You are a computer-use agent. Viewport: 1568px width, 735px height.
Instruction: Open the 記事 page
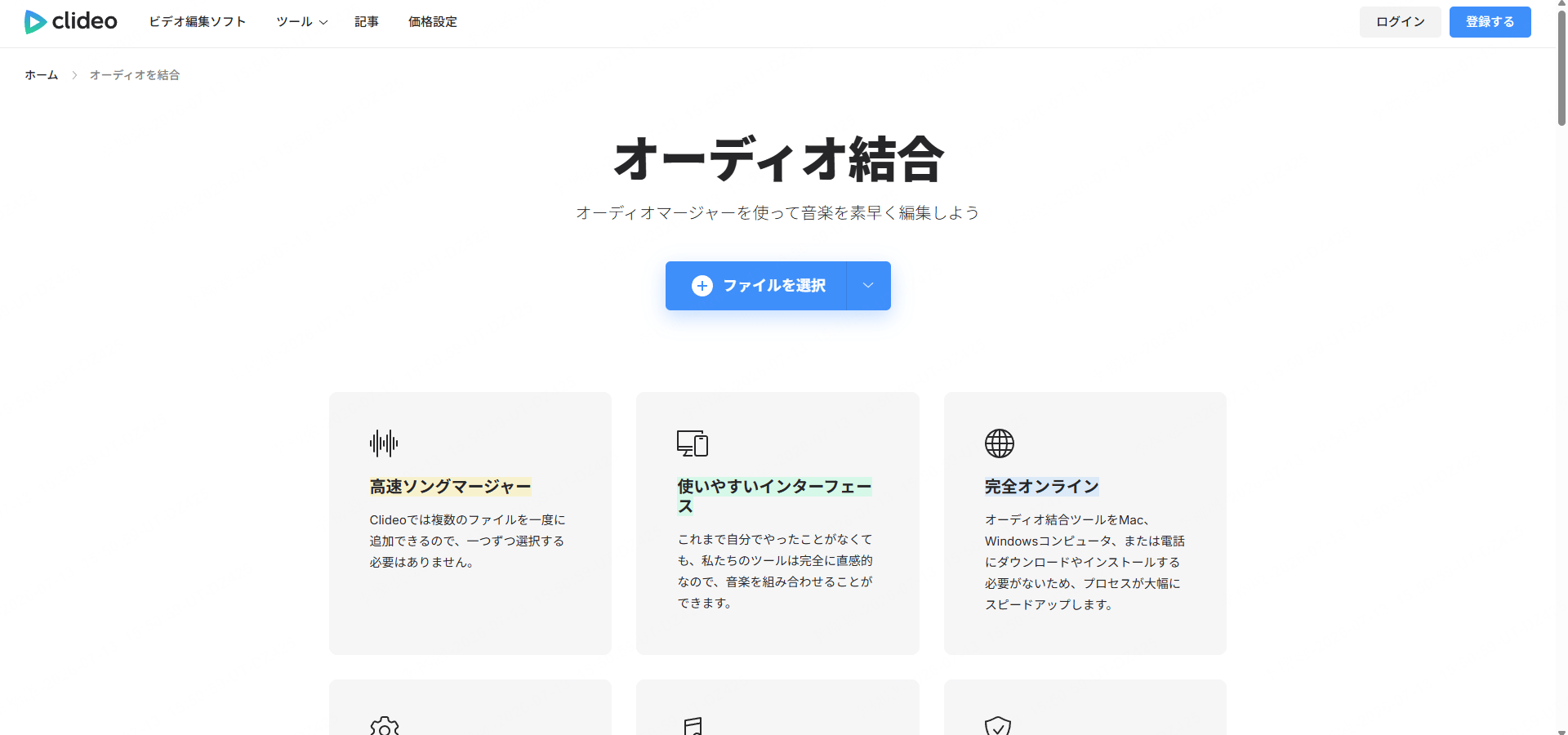pos(367,22)
